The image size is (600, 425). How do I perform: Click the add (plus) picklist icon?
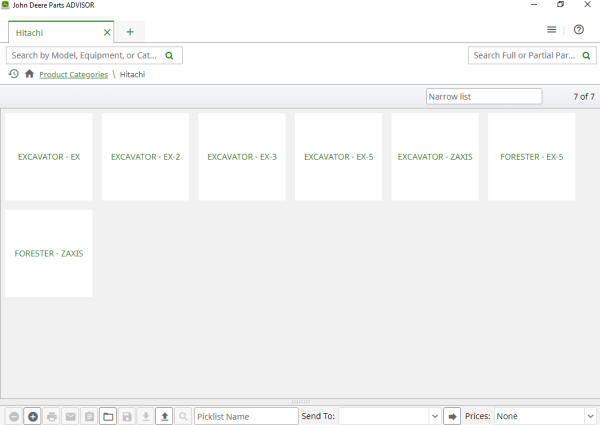[x=33, y=416]
